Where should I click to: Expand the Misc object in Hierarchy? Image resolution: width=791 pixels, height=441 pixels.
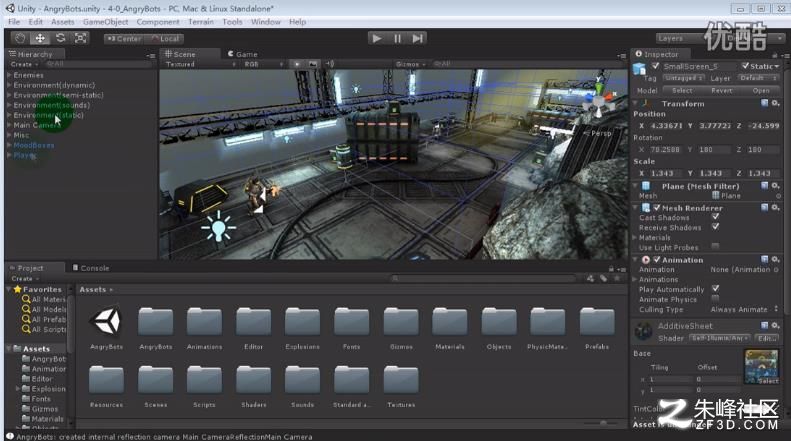[9, 135]
